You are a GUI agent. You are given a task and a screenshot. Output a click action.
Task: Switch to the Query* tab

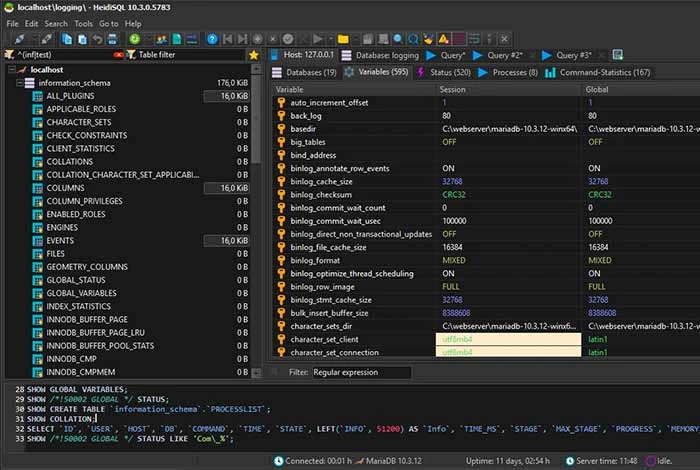(446, 55)
